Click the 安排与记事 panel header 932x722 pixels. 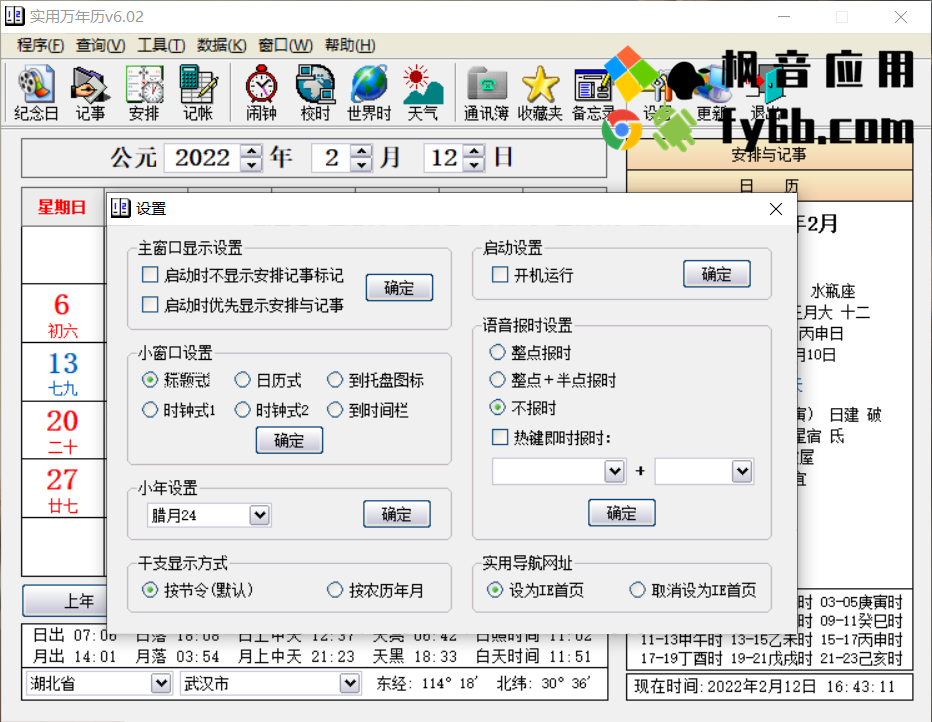pyautogui.click(x=769, y=155)
